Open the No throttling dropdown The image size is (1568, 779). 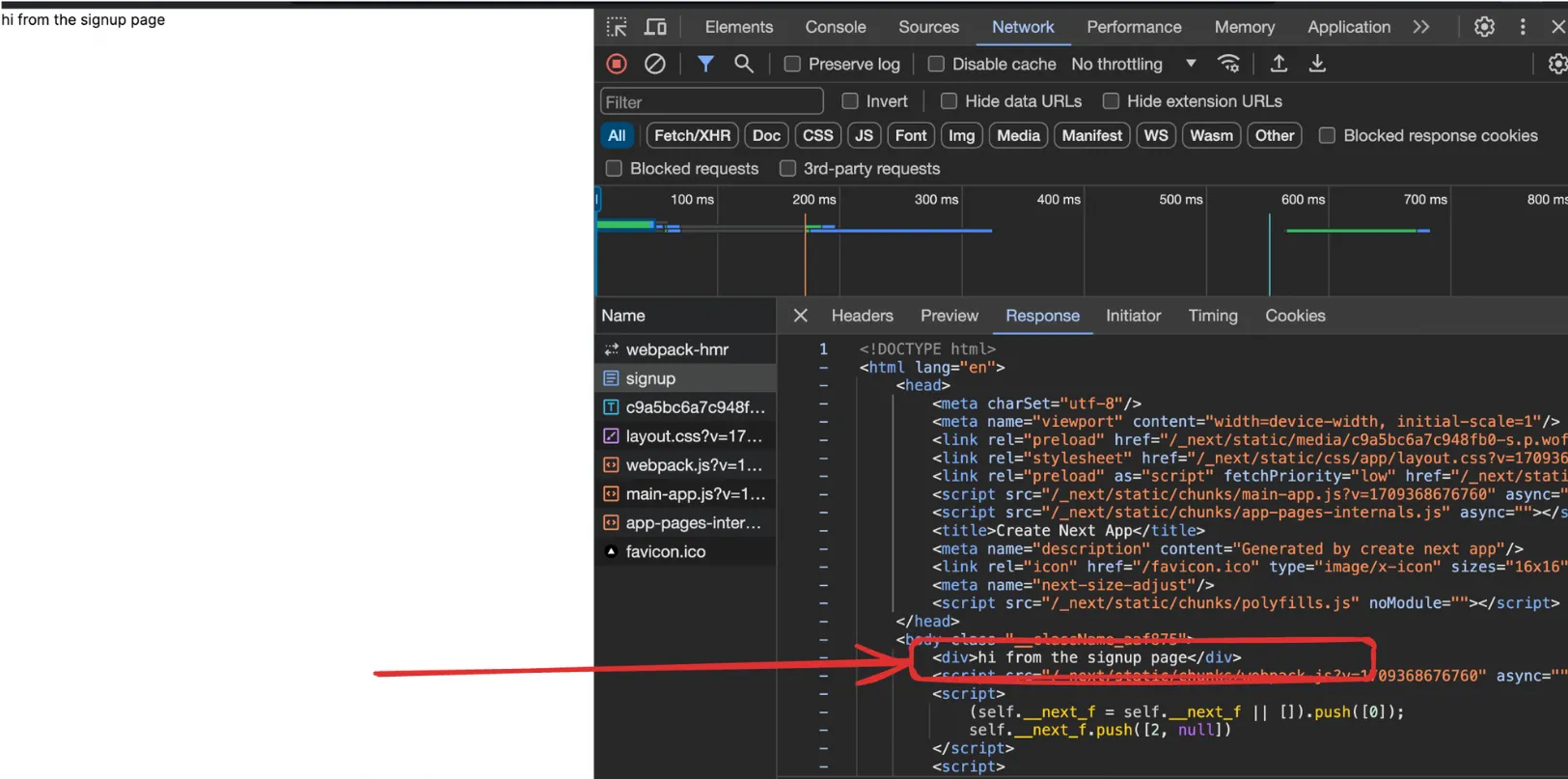[1134, 64]
